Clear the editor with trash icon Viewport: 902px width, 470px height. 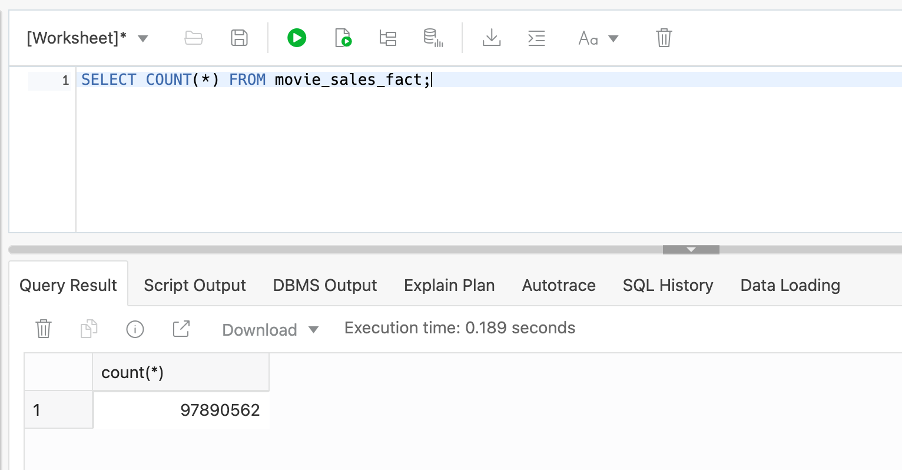point(664,38)
